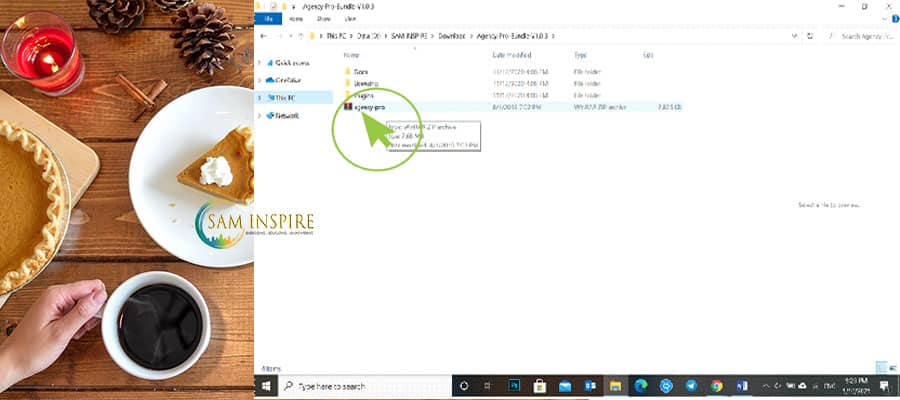The width and height of the screenshot is (900, 400).
Task: Open Photoshop from the taskbar
Action: click(514, 385)
